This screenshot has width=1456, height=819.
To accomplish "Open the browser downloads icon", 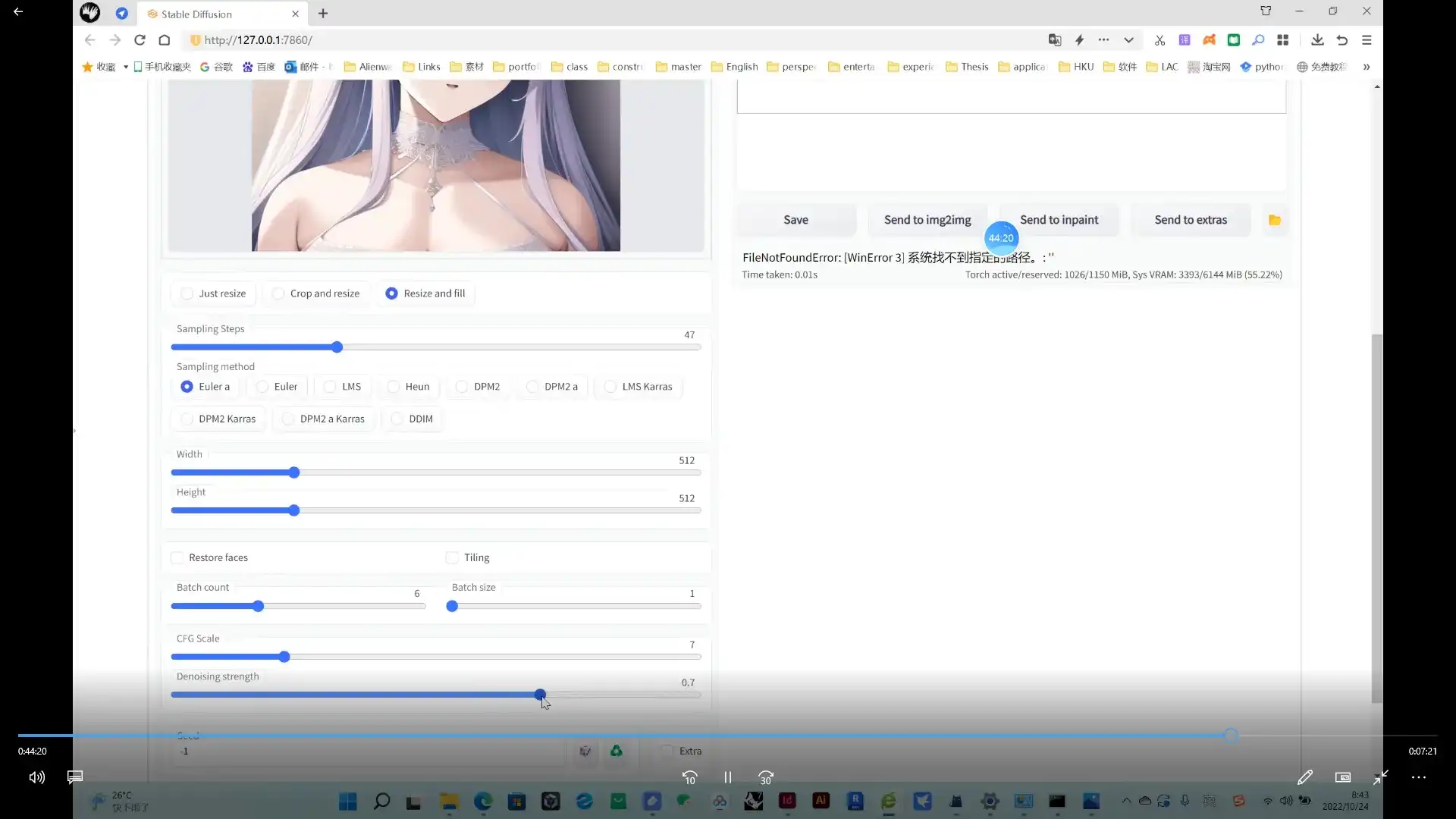I will [x=1317, y=40].
